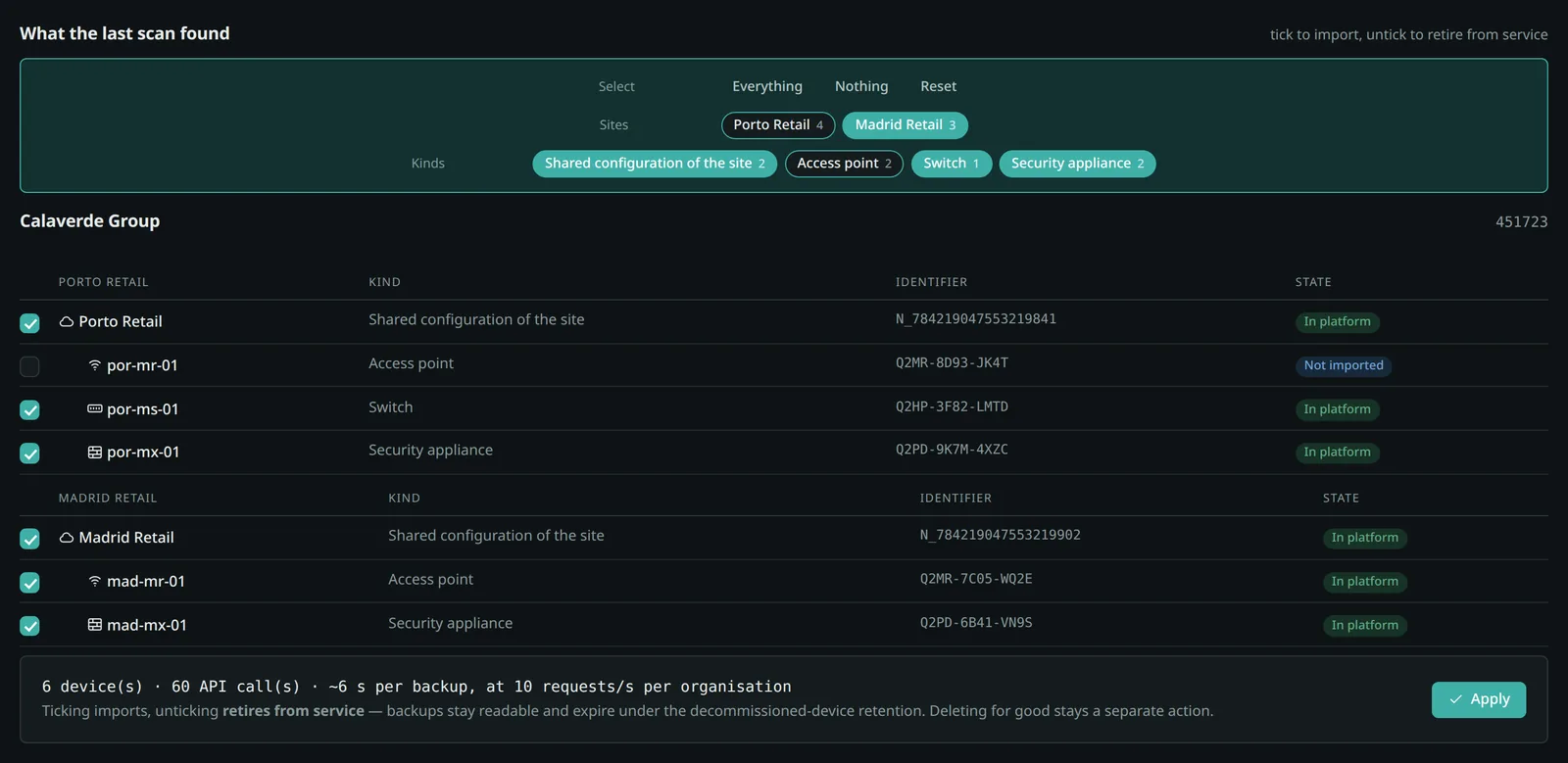
Task: Click identifier Q2PD-6B41-VN9S
Action: pyautogui.click(x=976, y=623)
